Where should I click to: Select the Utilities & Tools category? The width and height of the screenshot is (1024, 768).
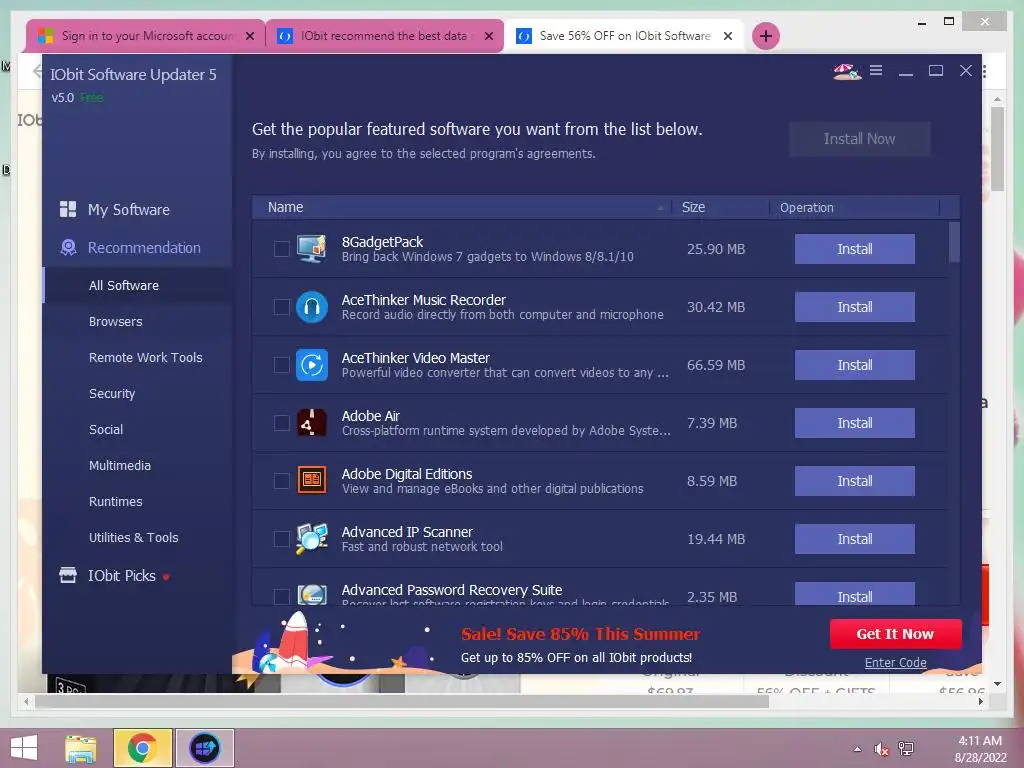133,537
